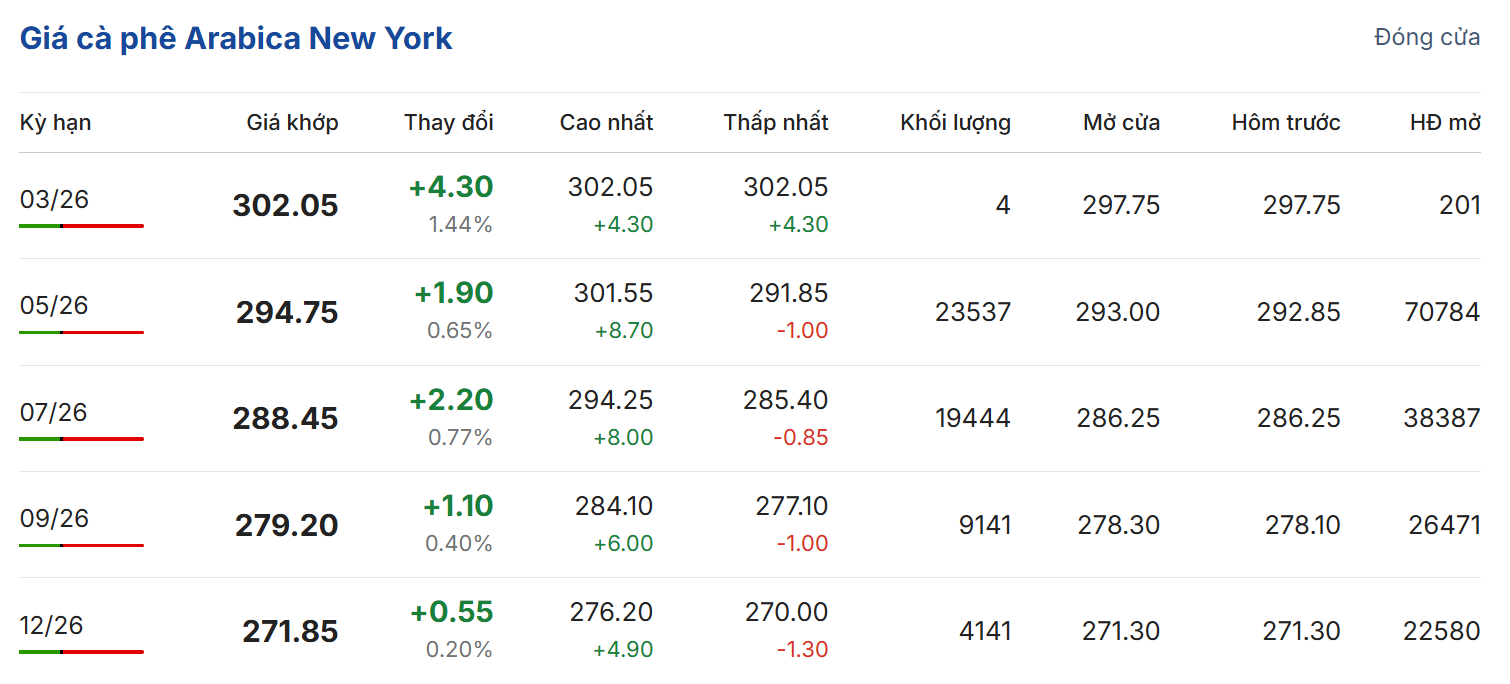Click the HĐ mở column header

[1445, 123]
